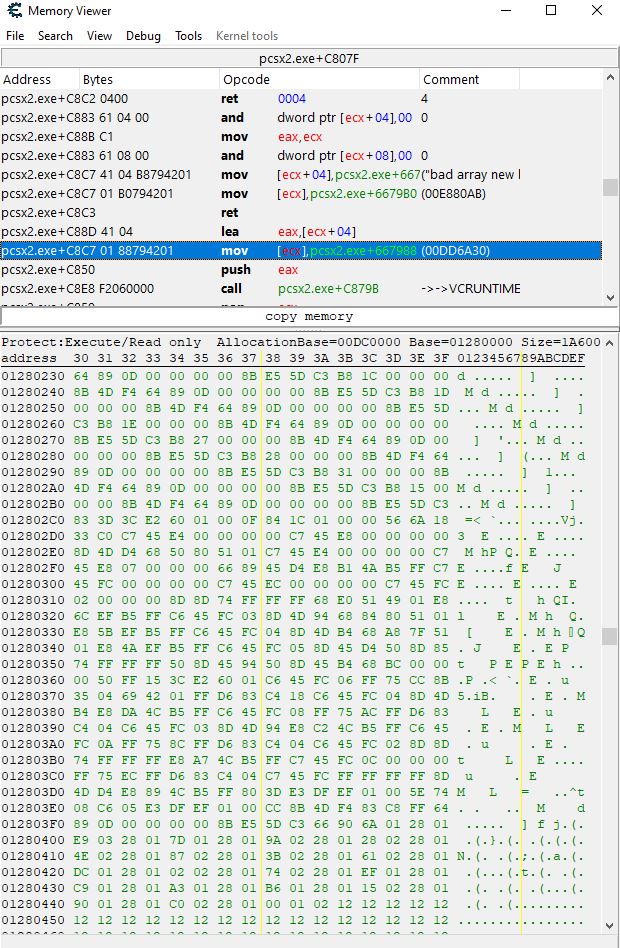
Task: Open the File menu
Action: click(15, 36)
